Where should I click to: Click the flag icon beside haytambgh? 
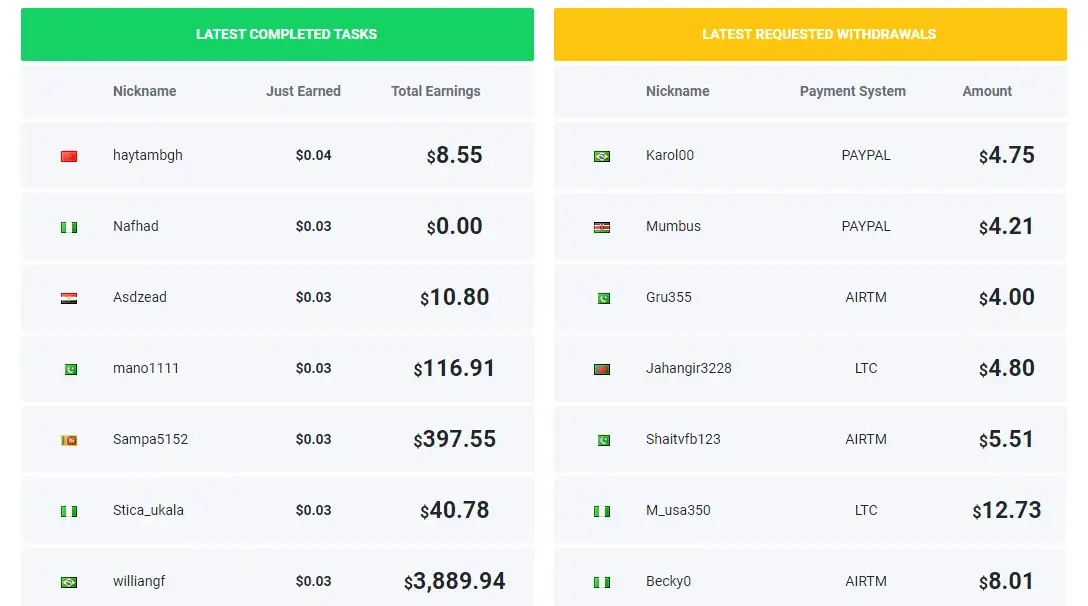[69, 156]
